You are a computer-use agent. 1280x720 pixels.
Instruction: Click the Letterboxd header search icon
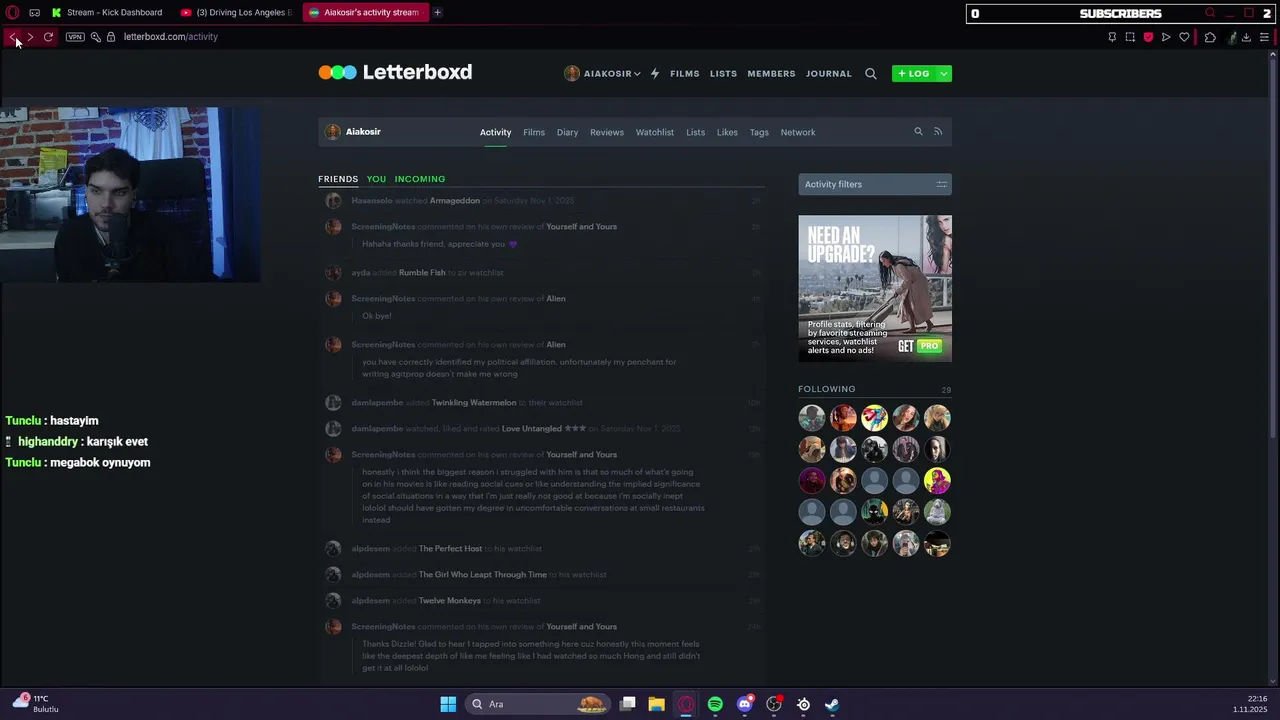pos(871,73)
